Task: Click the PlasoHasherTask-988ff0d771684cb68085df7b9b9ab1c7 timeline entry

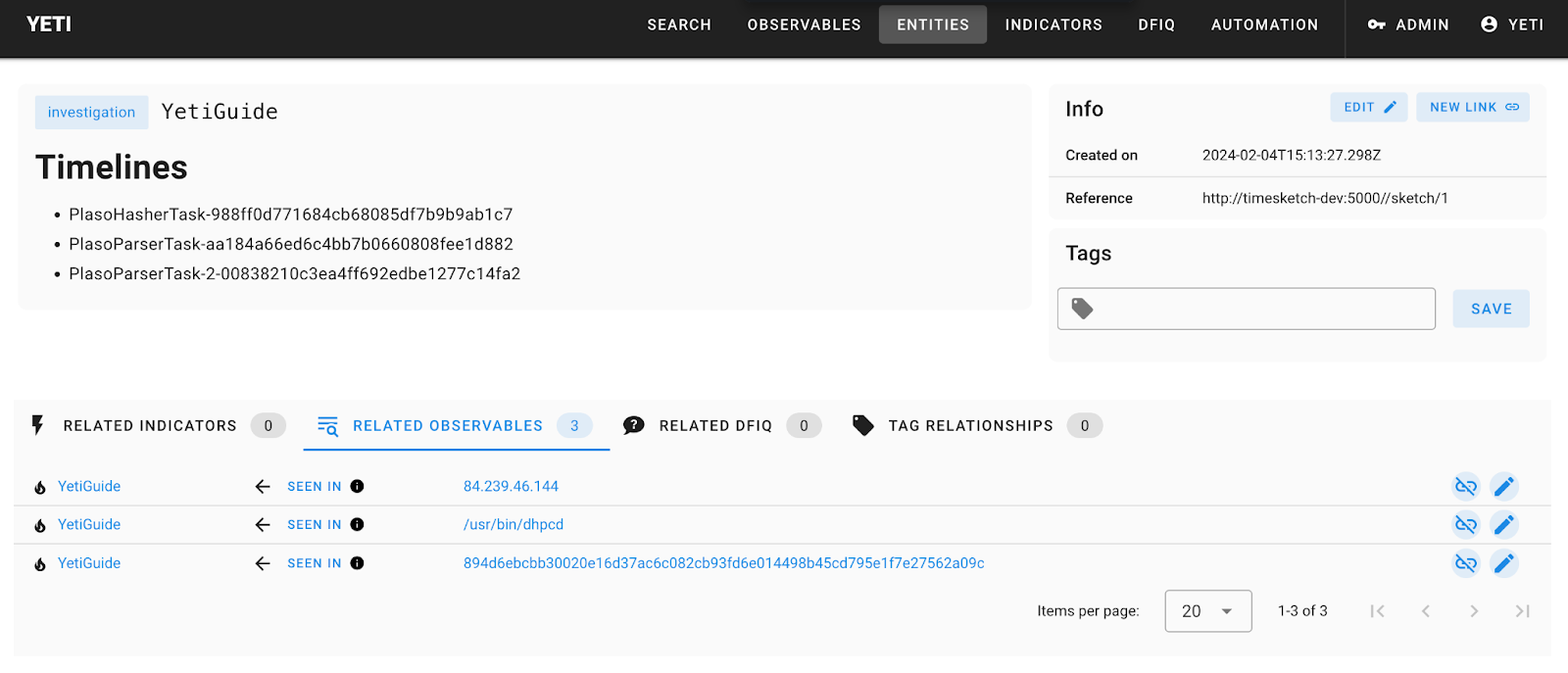Action: (290, 215)
